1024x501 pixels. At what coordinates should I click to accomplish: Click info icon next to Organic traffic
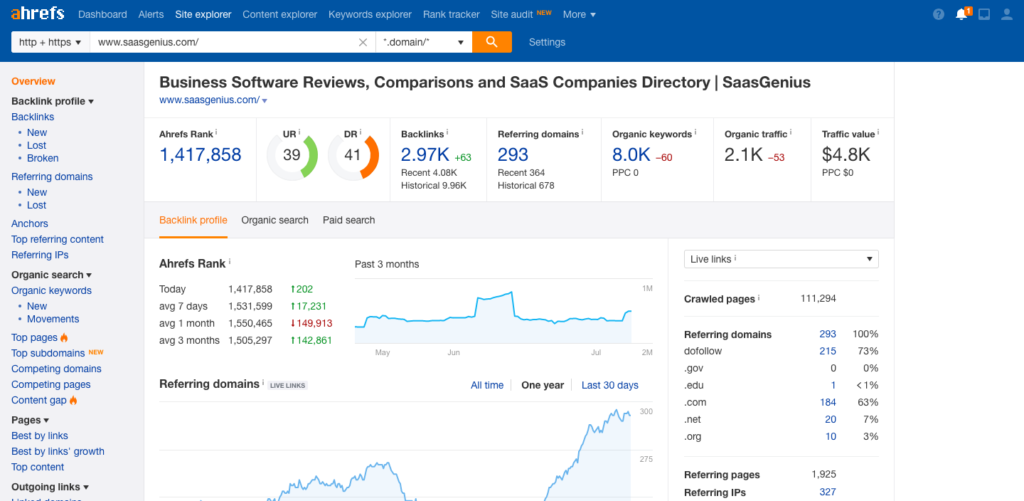coord(791,132)
